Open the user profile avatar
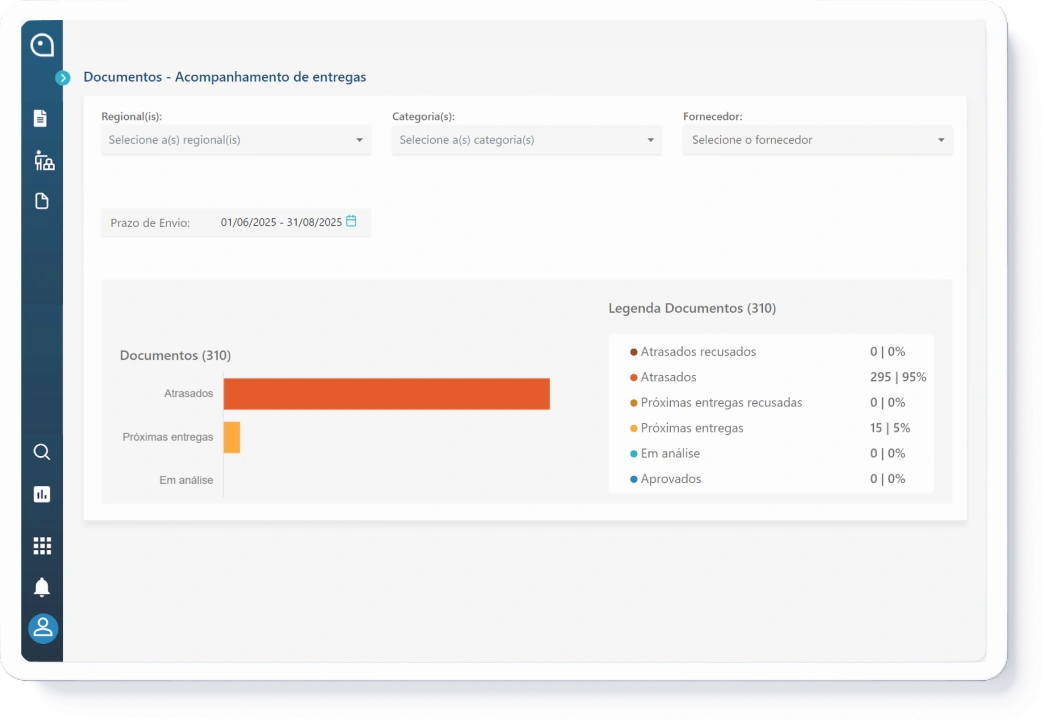The width and height of the screenshot is (1046, 723). [43, 628]
